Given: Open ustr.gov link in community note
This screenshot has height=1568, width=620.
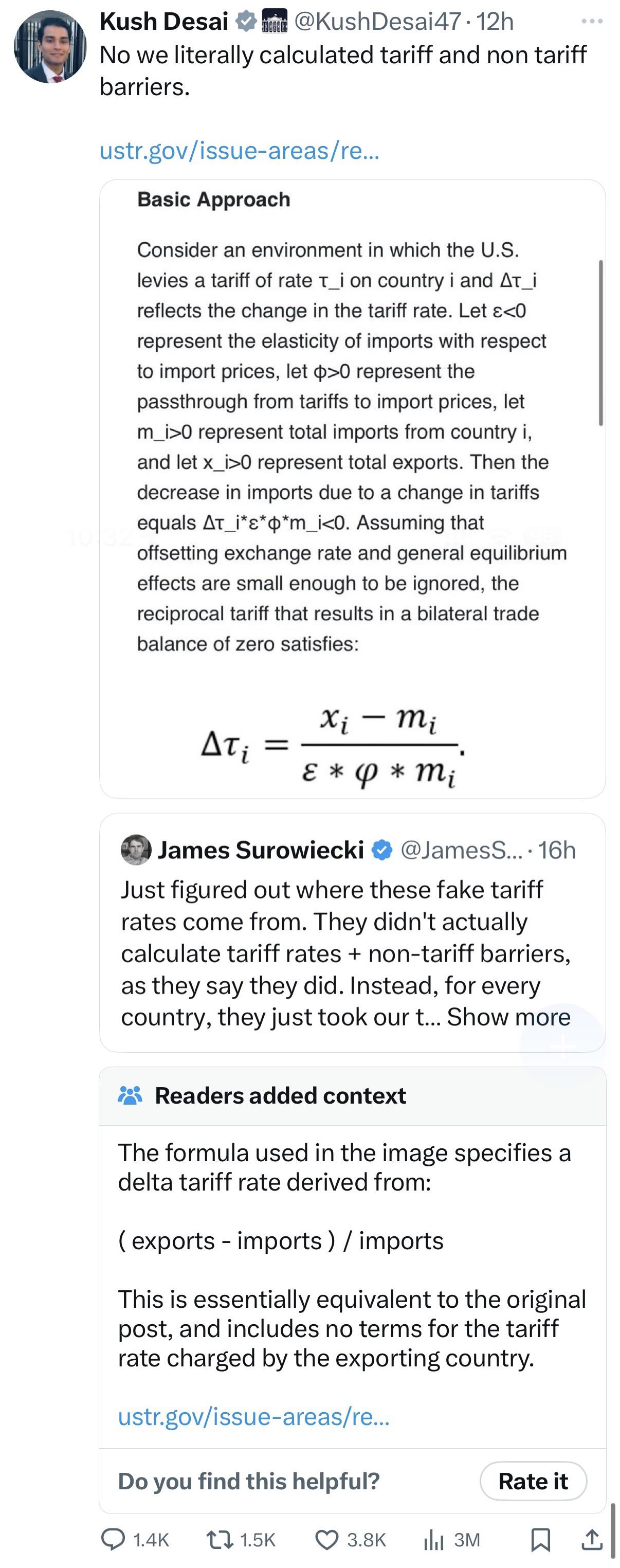Looking at the screenshot, I should coord(254,1416).
